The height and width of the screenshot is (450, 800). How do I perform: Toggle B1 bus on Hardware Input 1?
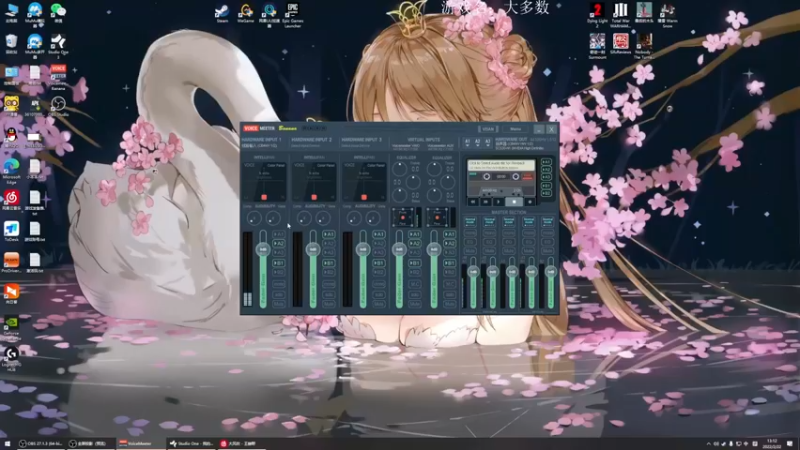pos(279,263)
